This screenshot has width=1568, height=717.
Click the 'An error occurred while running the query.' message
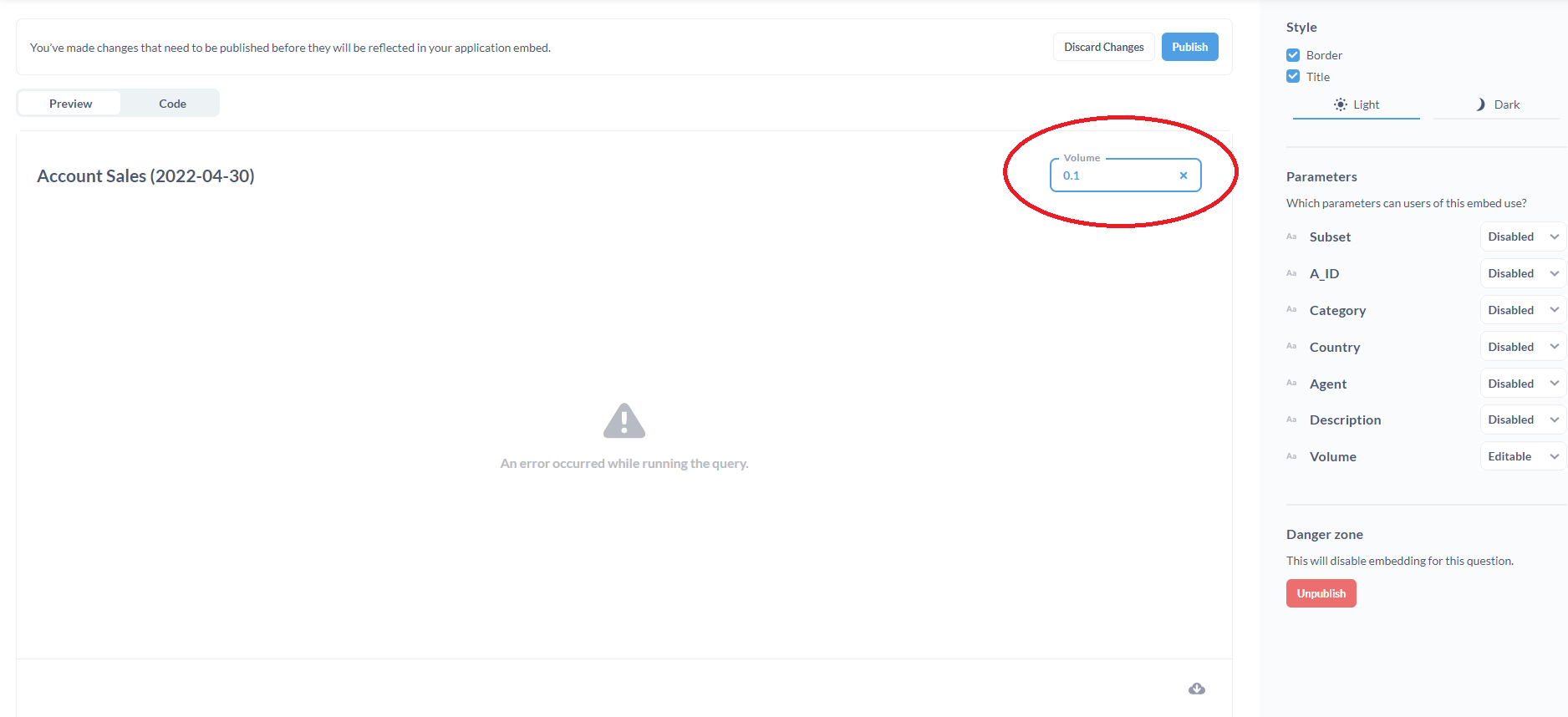[624, 464]
